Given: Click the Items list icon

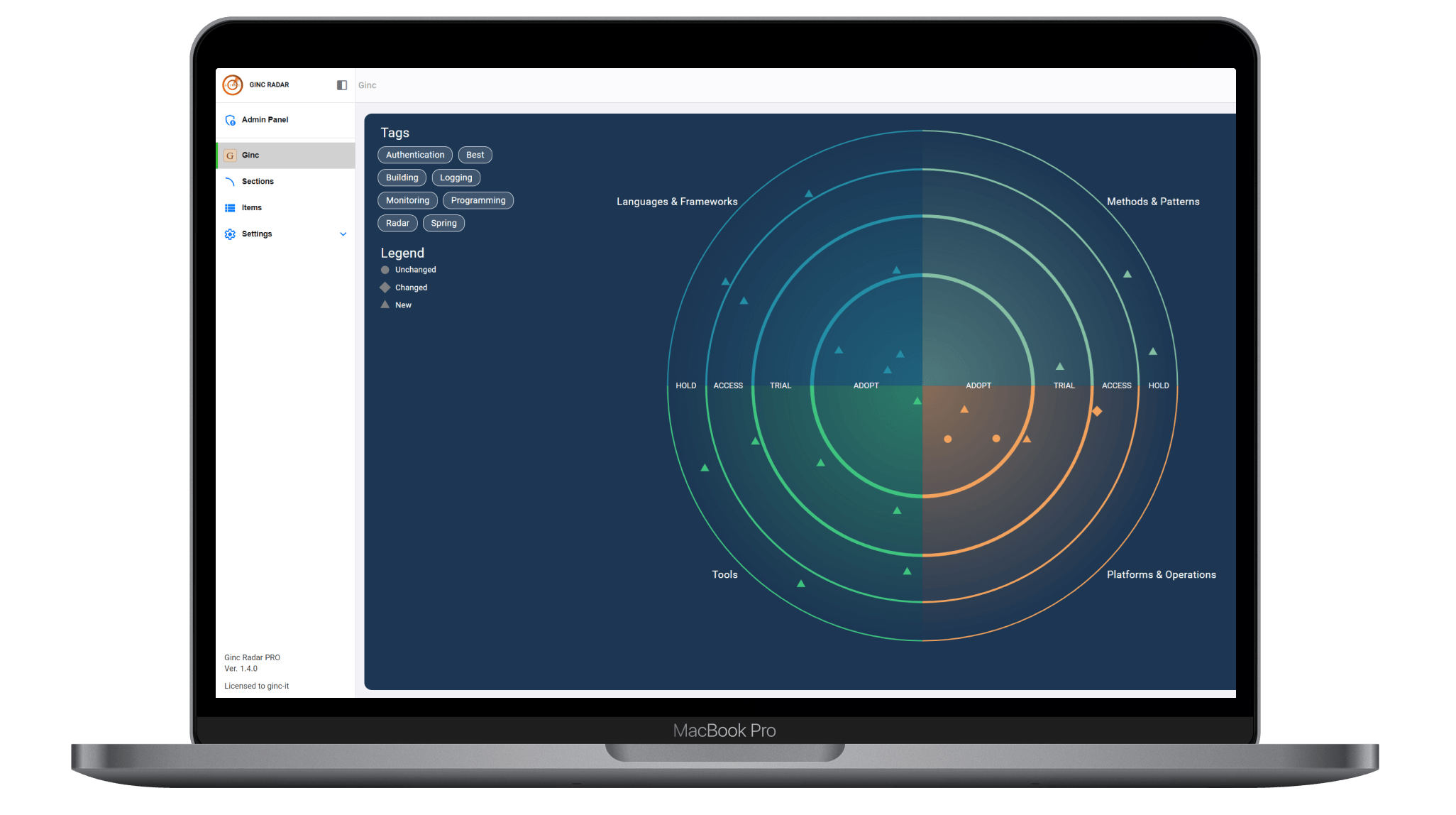Looking at the screenshot, I should 230,208.
